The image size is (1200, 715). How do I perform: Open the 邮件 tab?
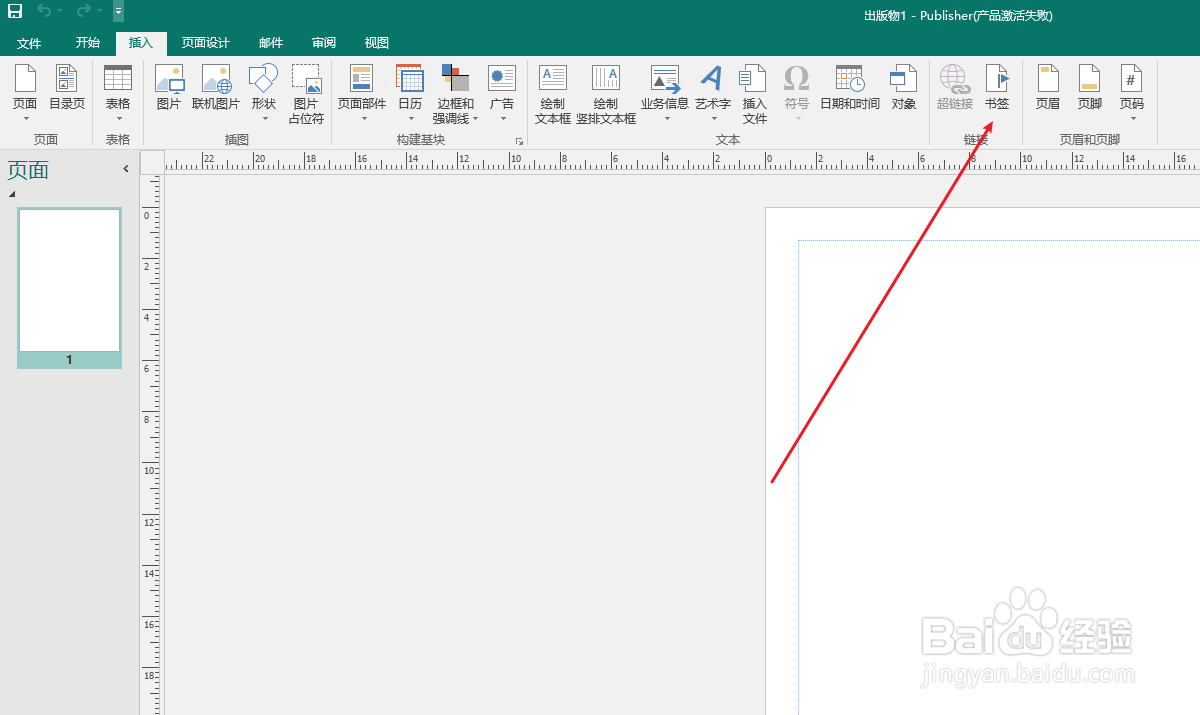[x=271, y=43]
